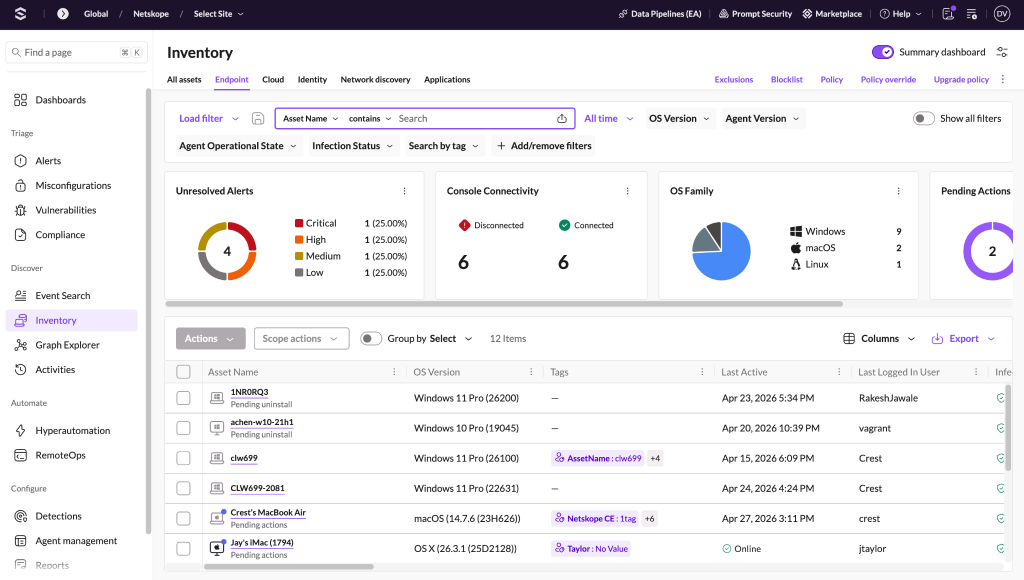This screenshot has height=580, width=1024.
Task: Click the High orange legend swatch
Action: pyautogui.click(x=299, y=240)
